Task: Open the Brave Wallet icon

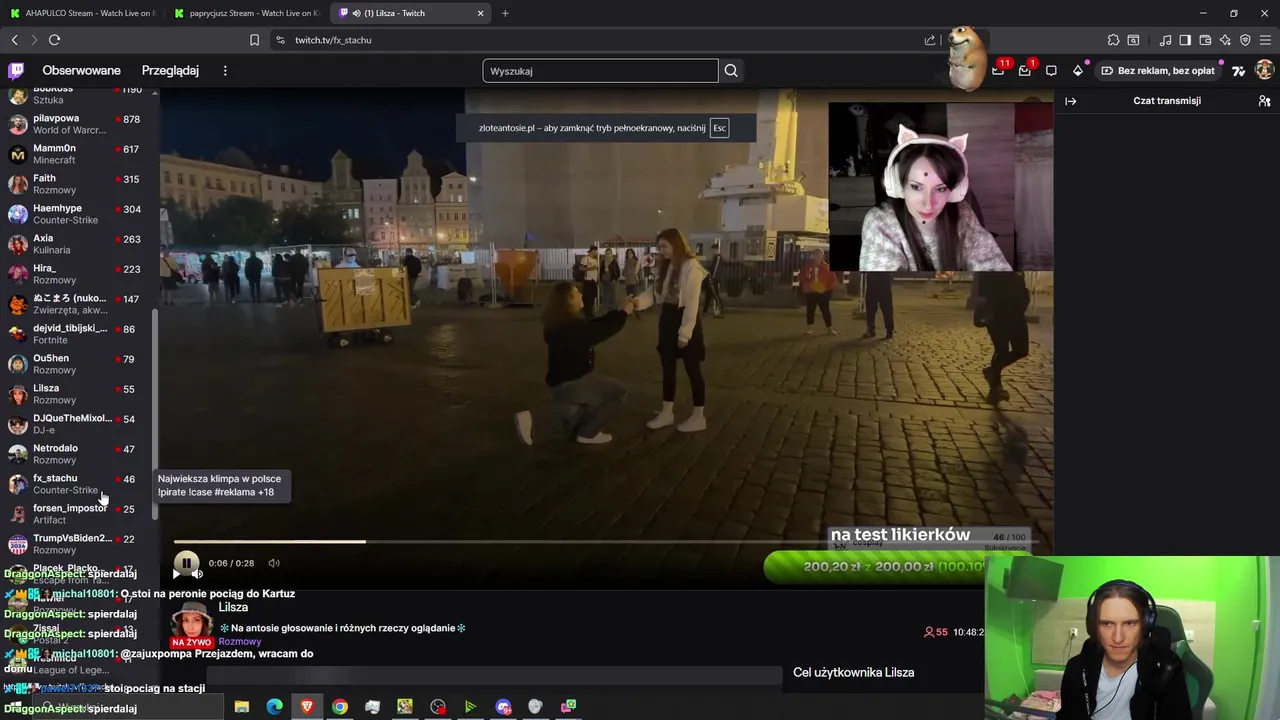Action: 1205,40
